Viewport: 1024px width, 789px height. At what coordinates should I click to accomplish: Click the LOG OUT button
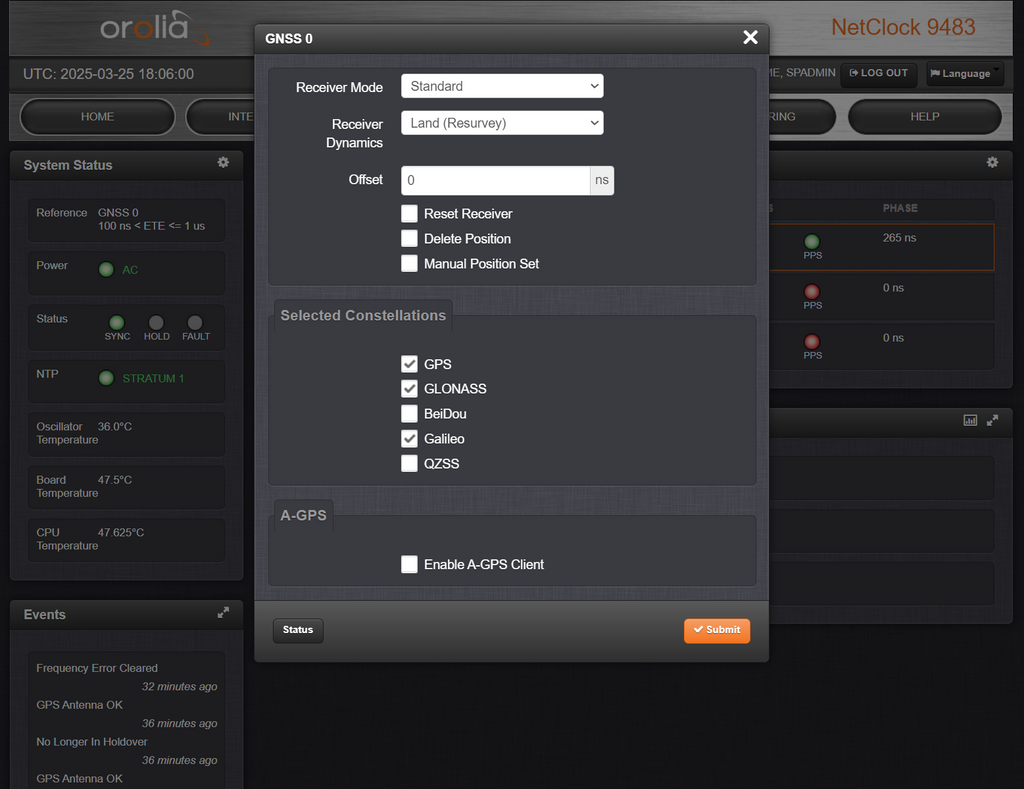pyautogui.click(x=878, y=73)
